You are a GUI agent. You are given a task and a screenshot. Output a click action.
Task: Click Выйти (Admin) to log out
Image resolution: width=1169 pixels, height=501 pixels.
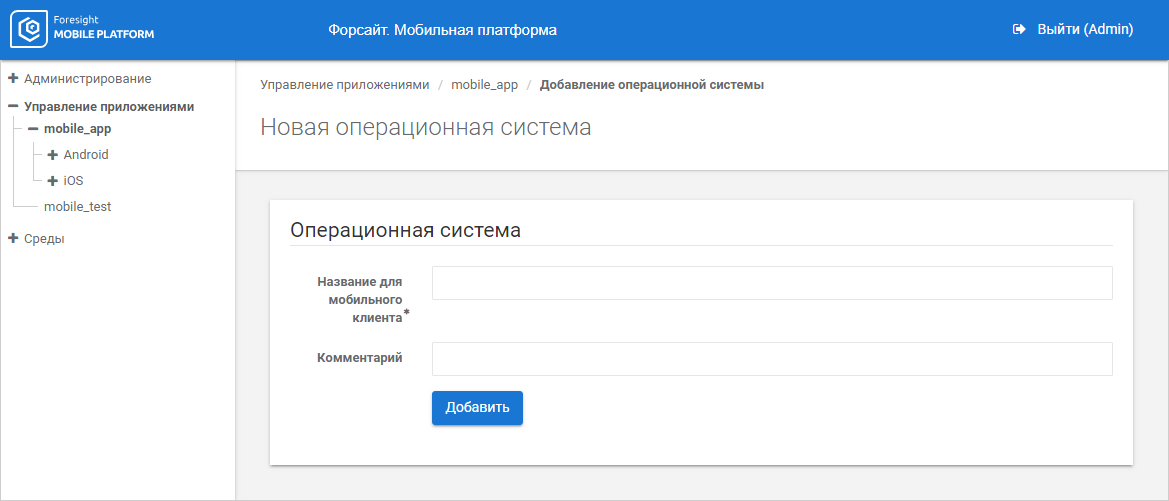coord(1085,30)
